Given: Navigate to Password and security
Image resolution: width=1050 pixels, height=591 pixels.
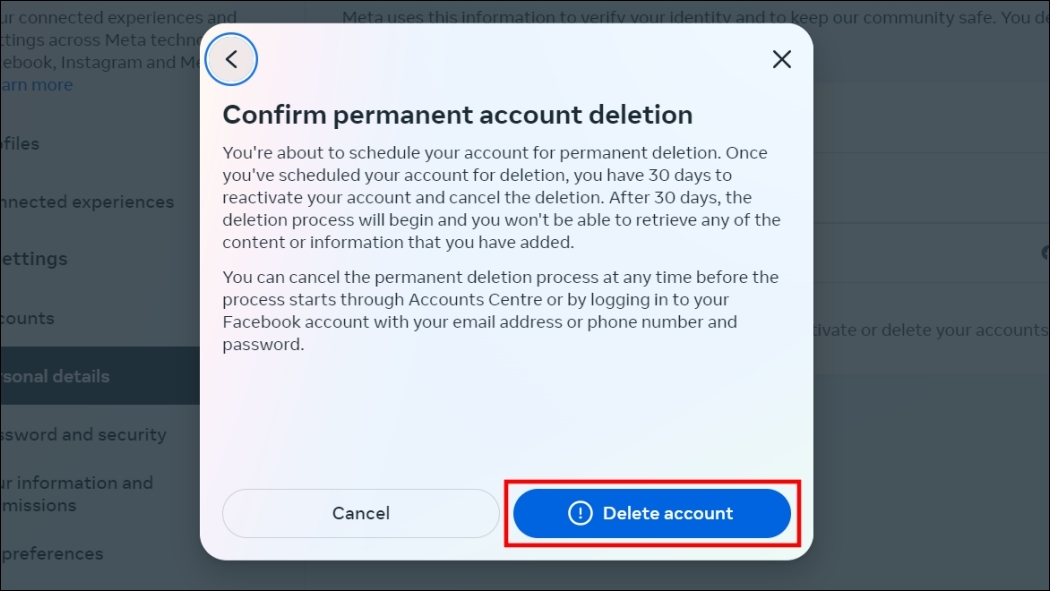Looking at the screenshot, I should click(x=83, y=434).
